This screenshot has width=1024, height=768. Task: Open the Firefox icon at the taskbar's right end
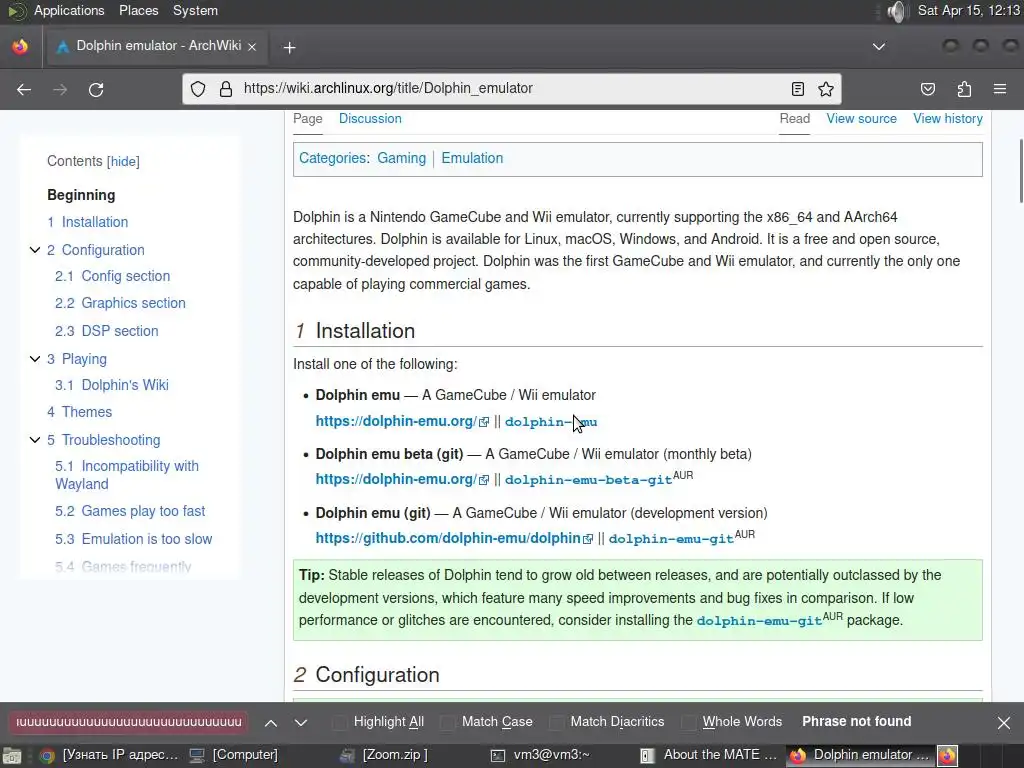947,756
